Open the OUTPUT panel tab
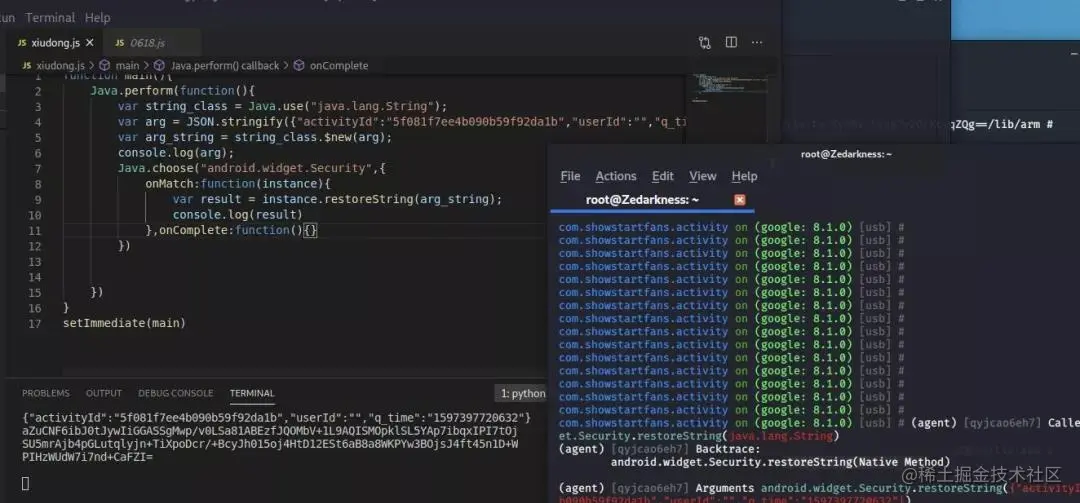The height and width of the screenshot is (503, 1080). [104, 393]
